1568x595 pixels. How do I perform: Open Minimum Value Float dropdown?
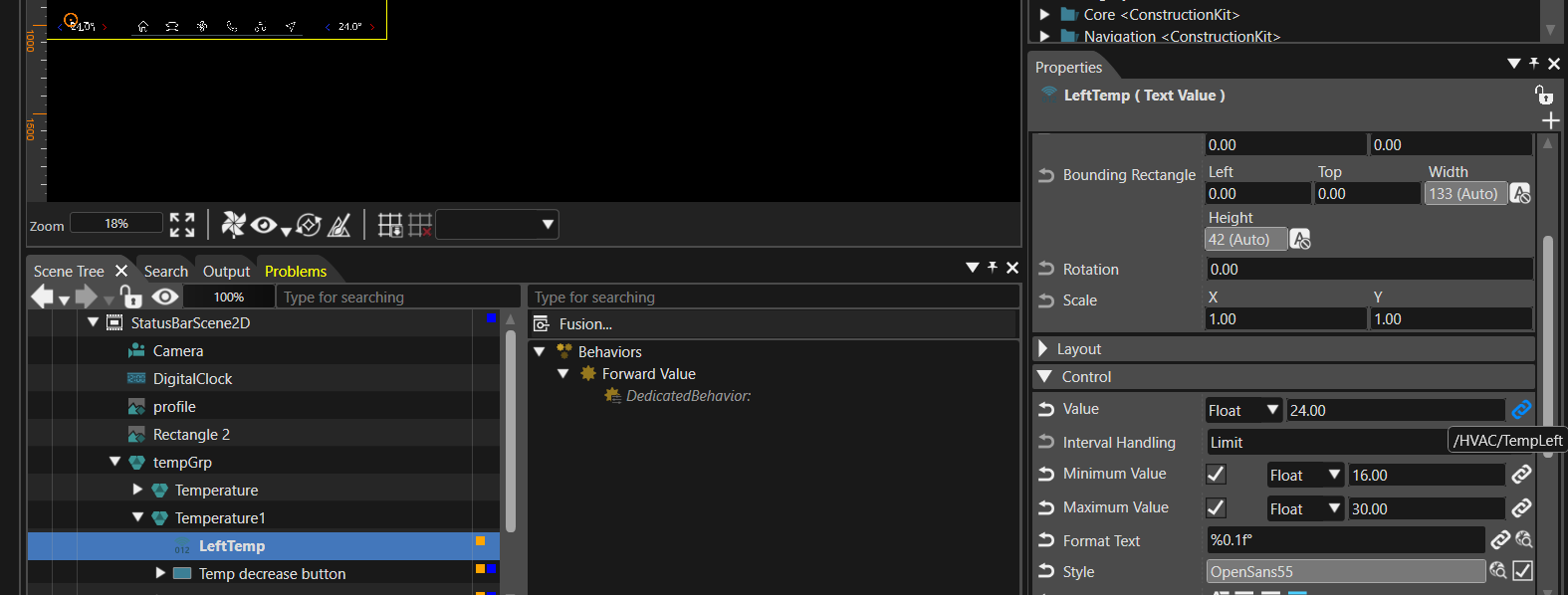click(x=1305, y=476)
